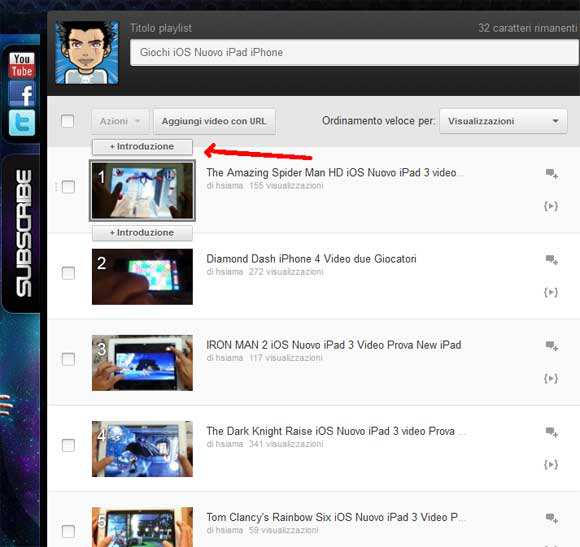Add note icon for Diamond Dash video
This screenshot has width=580, height=547.
pos(552,260)
